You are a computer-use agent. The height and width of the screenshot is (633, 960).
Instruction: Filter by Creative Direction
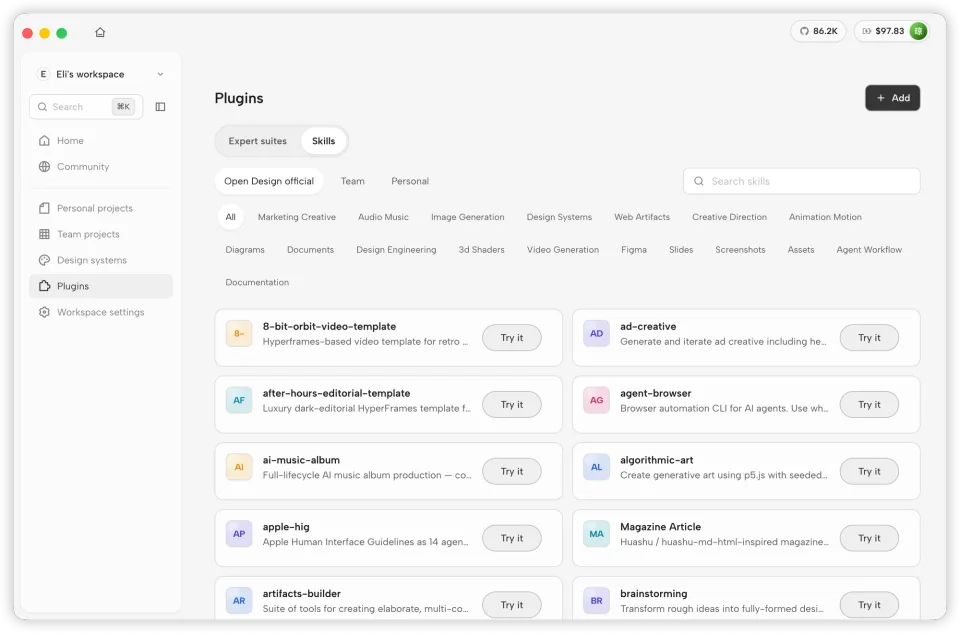(729, 217)
